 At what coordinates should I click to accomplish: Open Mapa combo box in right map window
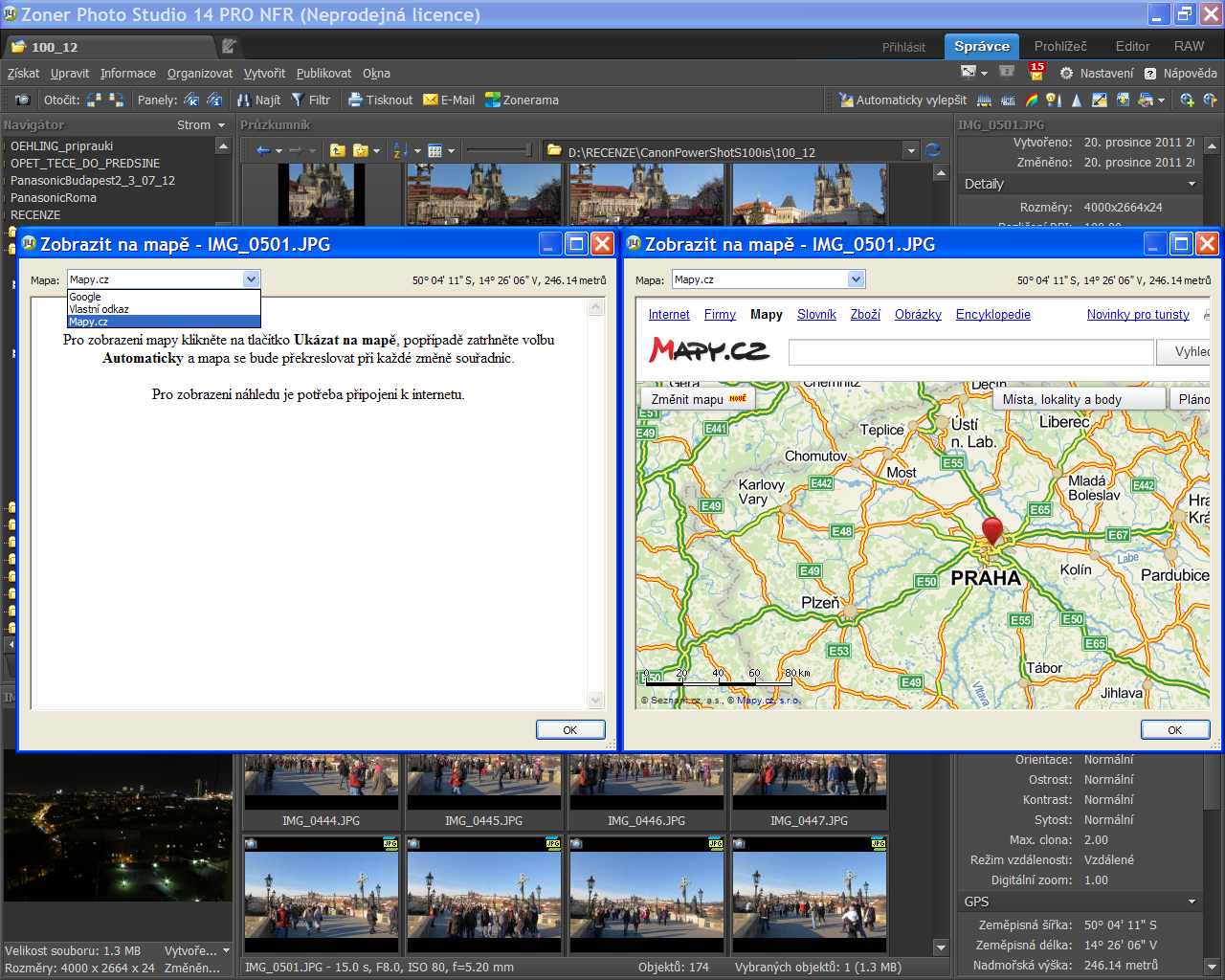point(768,279)
